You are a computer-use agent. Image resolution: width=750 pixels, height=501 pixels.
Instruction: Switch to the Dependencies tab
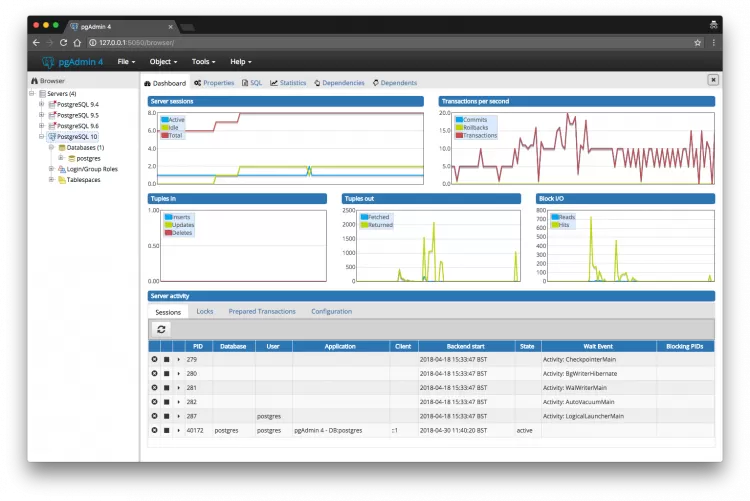click(339, 83)
